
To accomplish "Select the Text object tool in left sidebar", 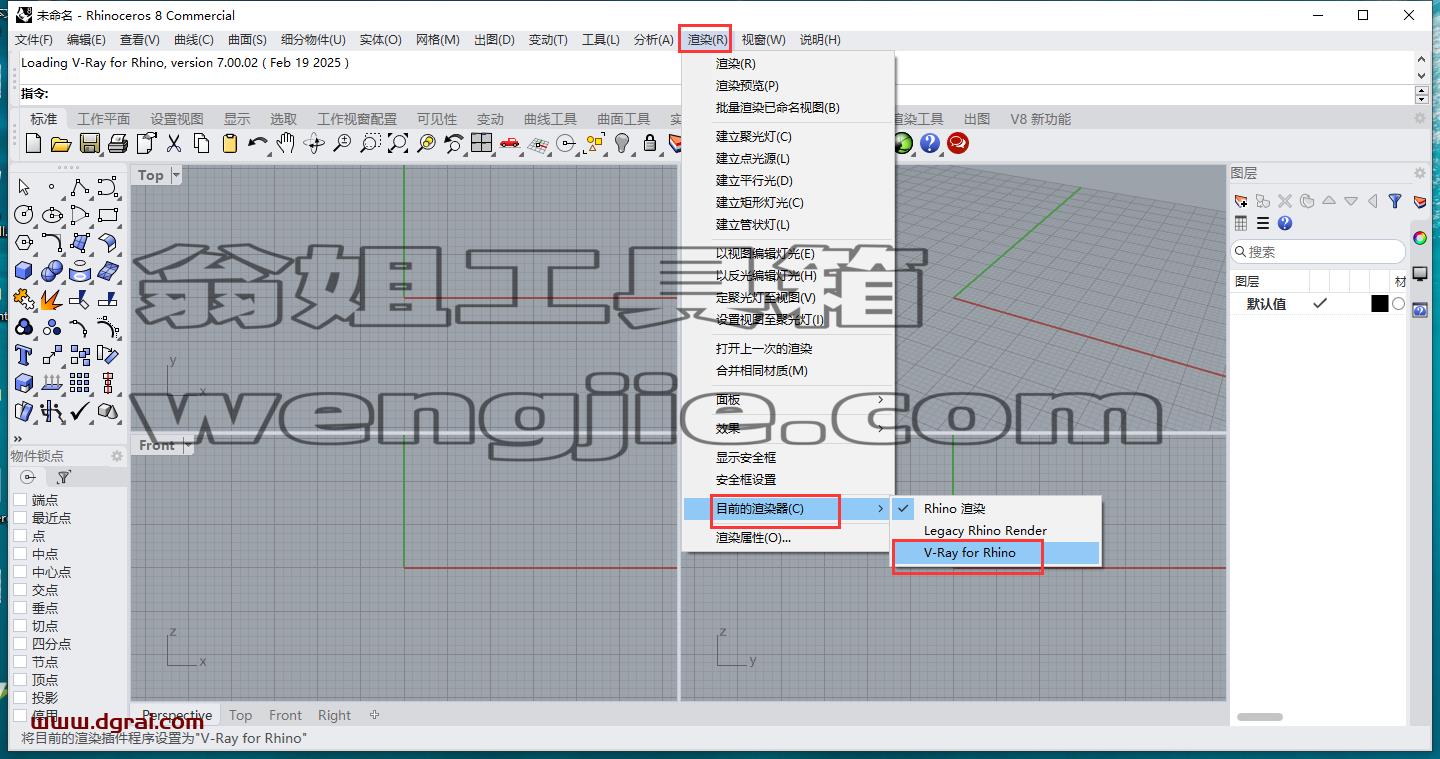I will (x=24, y=354).
